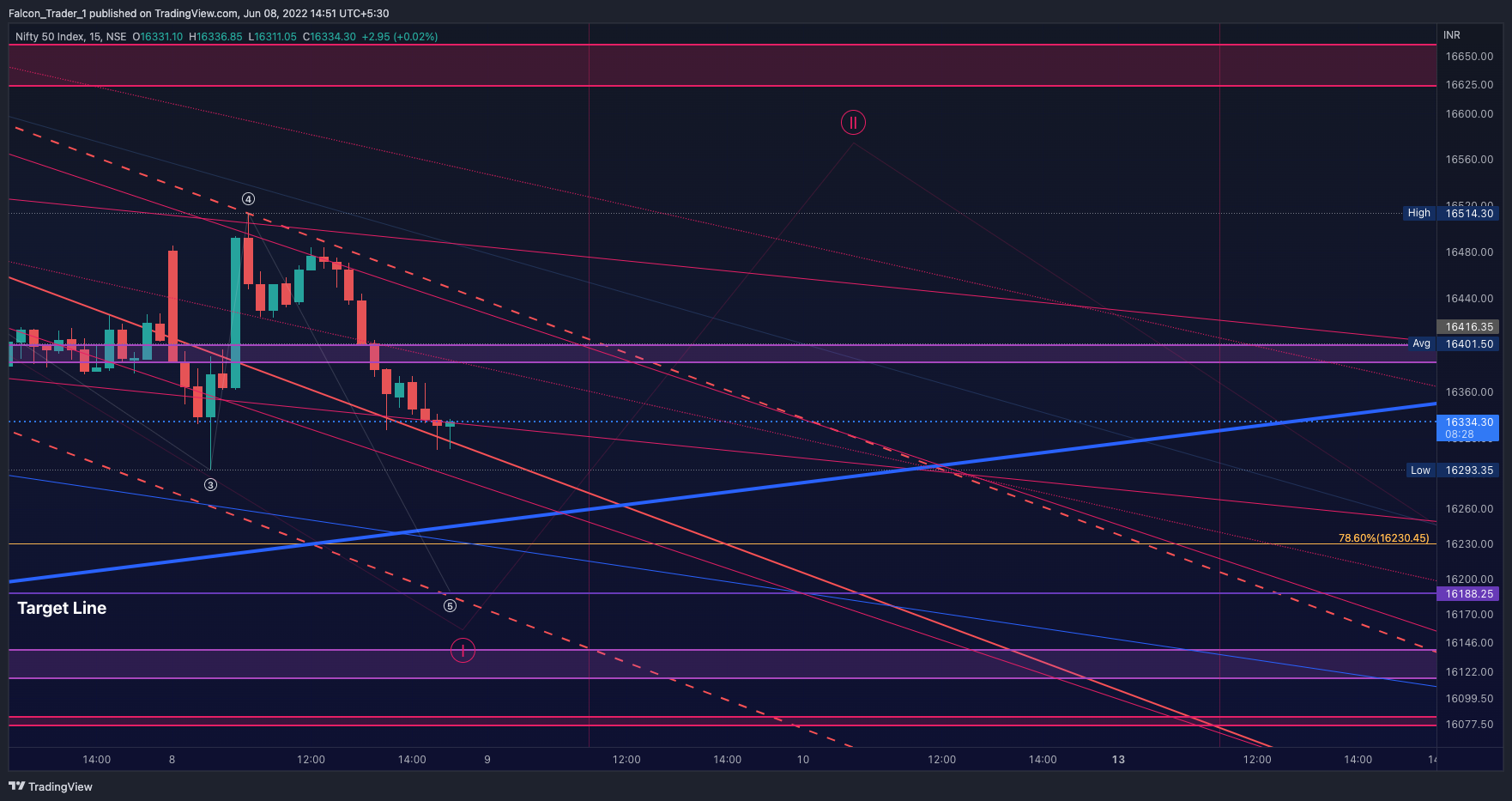Screen dimensions: 1512x801
Task: Click the 16230.00 price axis label
Action: [1469, 544]
